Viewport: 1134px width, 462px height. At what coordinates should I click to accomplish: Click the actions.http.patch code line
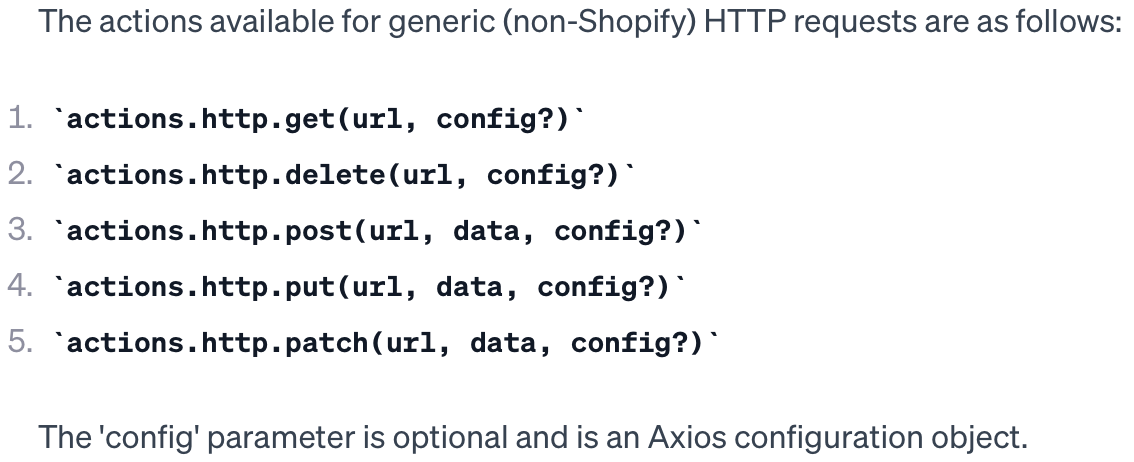click(386, 342)
